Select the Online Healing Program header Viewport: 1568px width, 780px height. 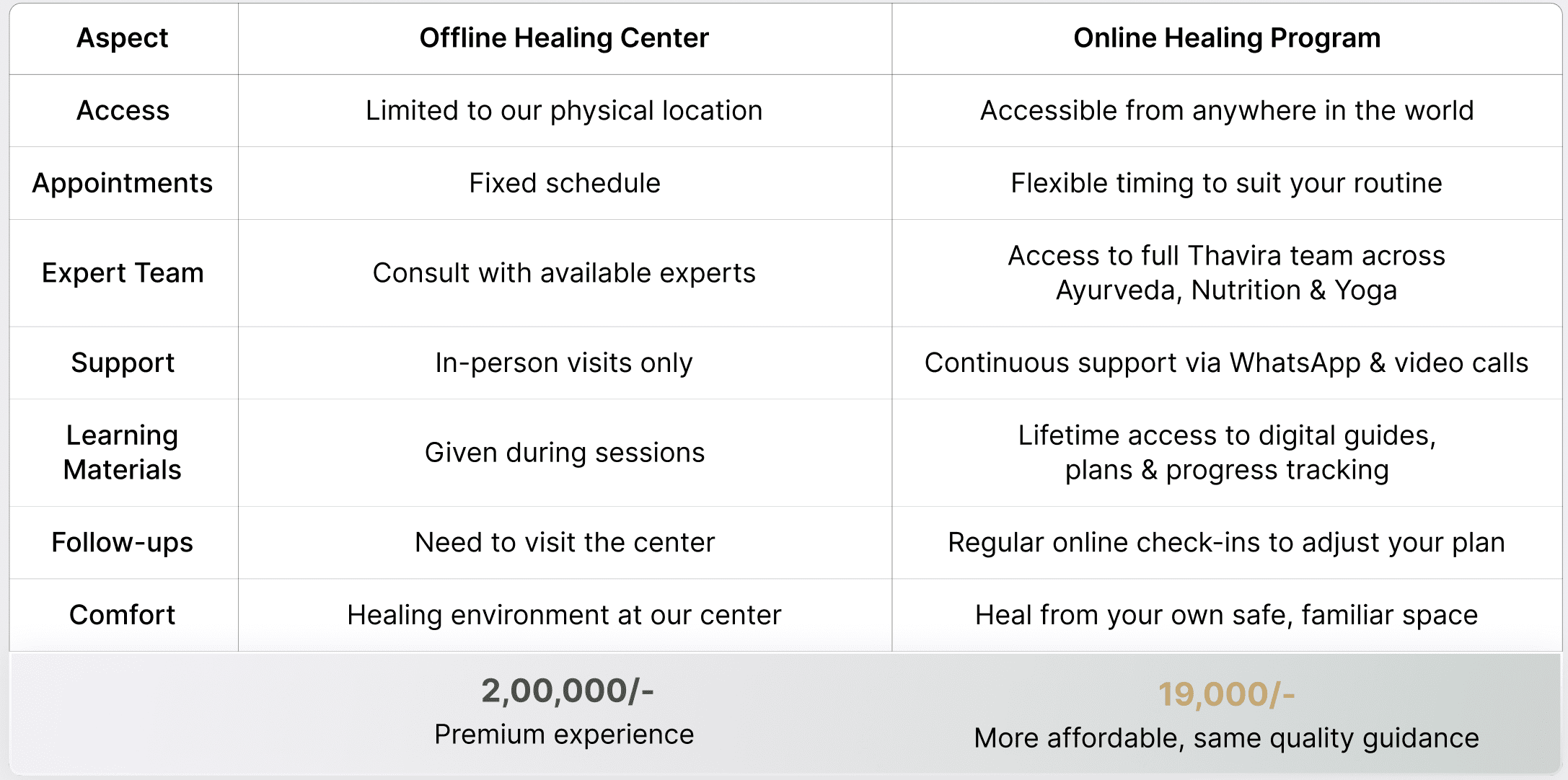(x=1226, y=38)
